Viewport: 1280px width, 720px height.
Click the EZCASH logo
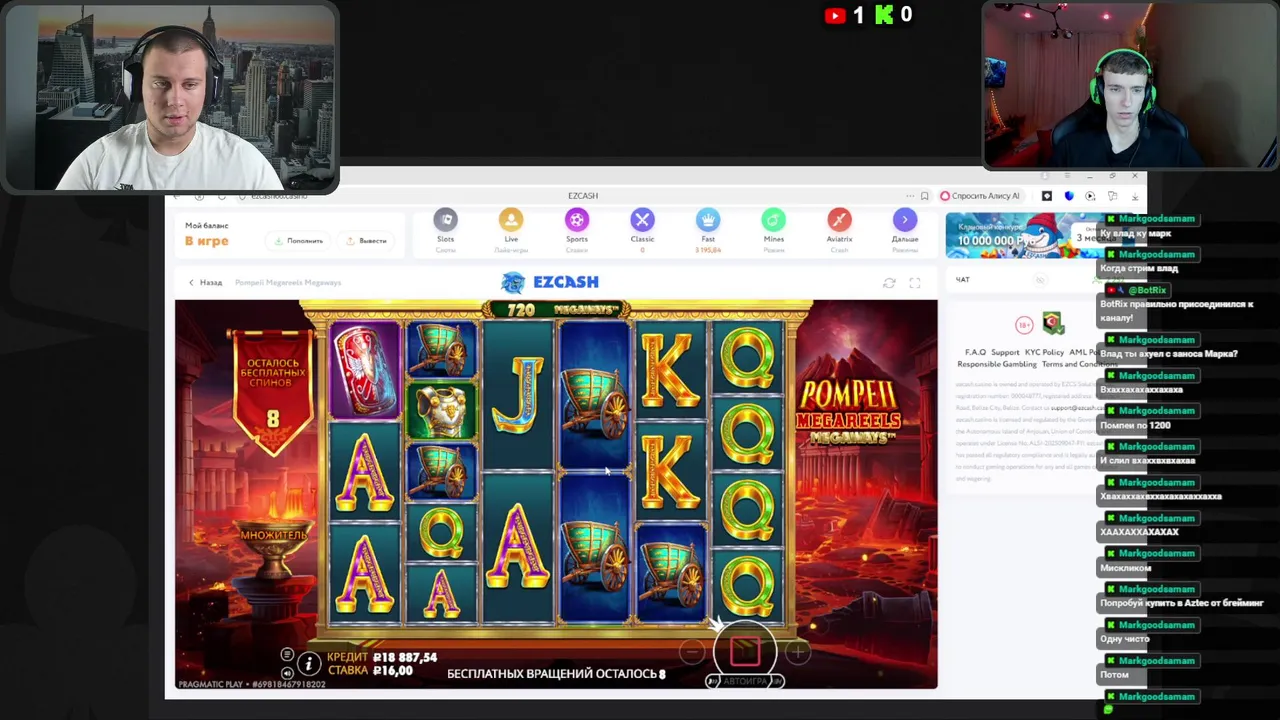[550, 282]
